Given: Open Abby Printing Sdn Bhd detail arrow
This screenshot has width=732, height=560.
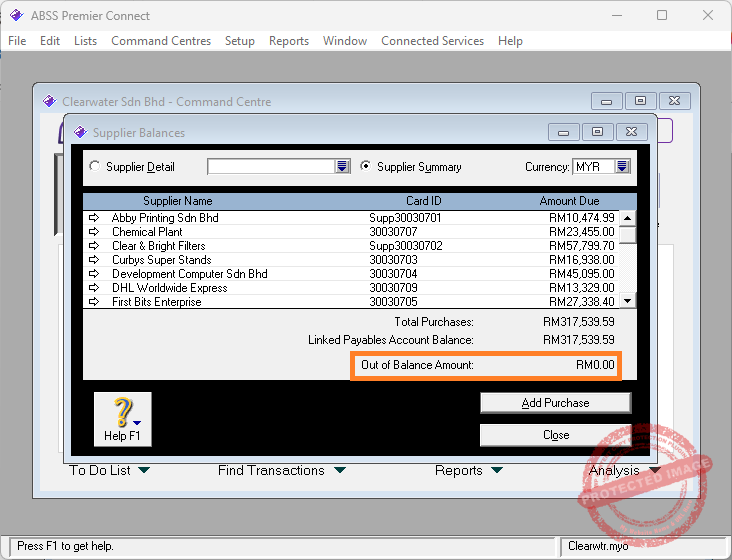Looking at the screenshot, I should pos(94,217).
